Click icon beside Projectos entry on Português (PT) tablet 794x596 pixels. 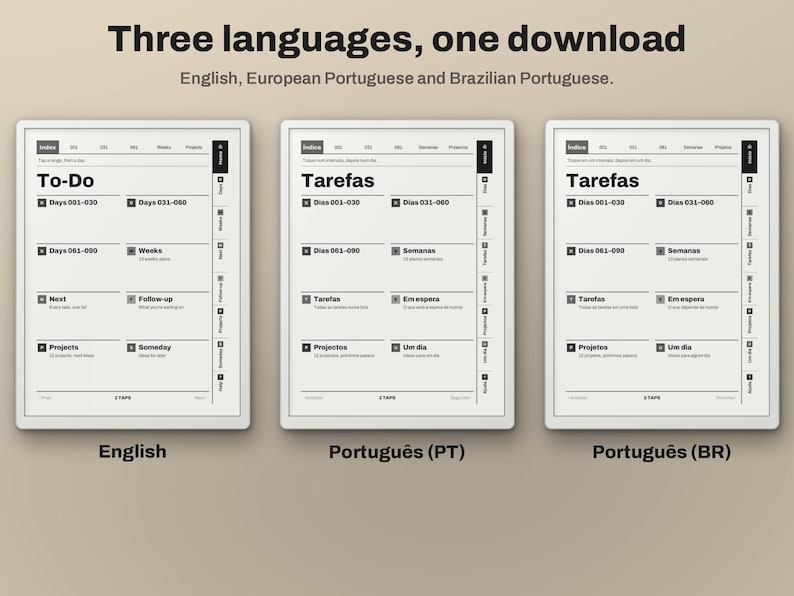[x=306, y=347]
